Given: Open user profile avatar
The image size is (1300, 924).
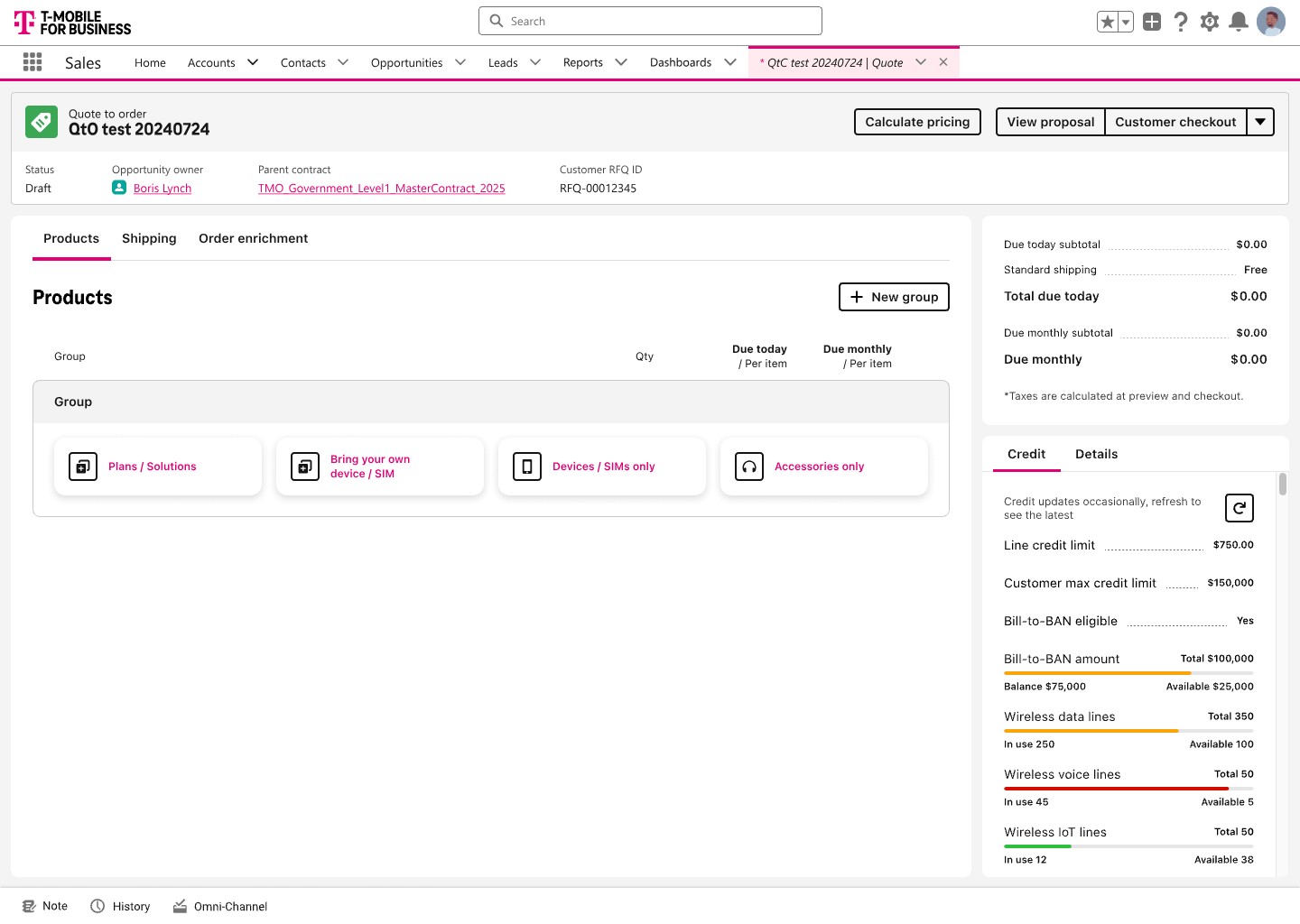Looking at the screenshot, I should coord(1271,22).
